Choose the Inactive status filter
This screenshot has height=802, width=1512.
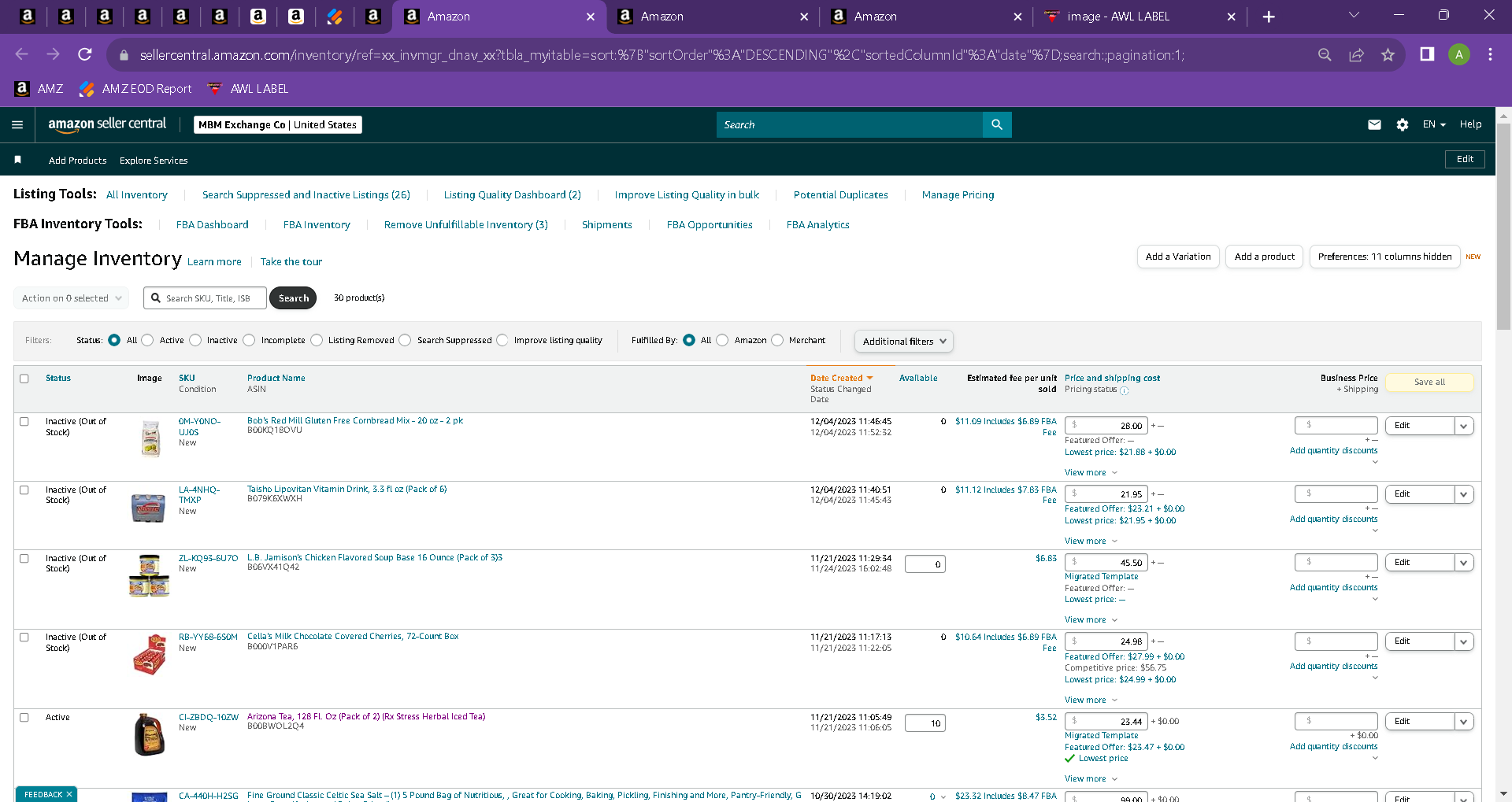tap(195, 340)
